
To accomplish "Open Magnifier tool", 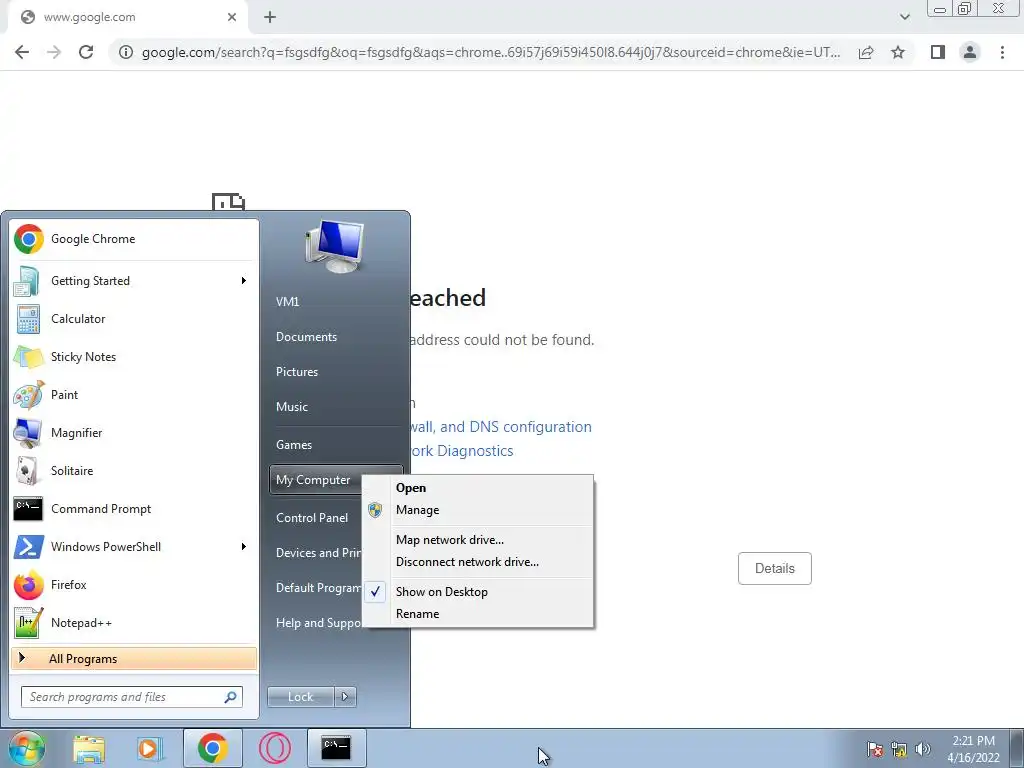I will (x=134, y=432).
